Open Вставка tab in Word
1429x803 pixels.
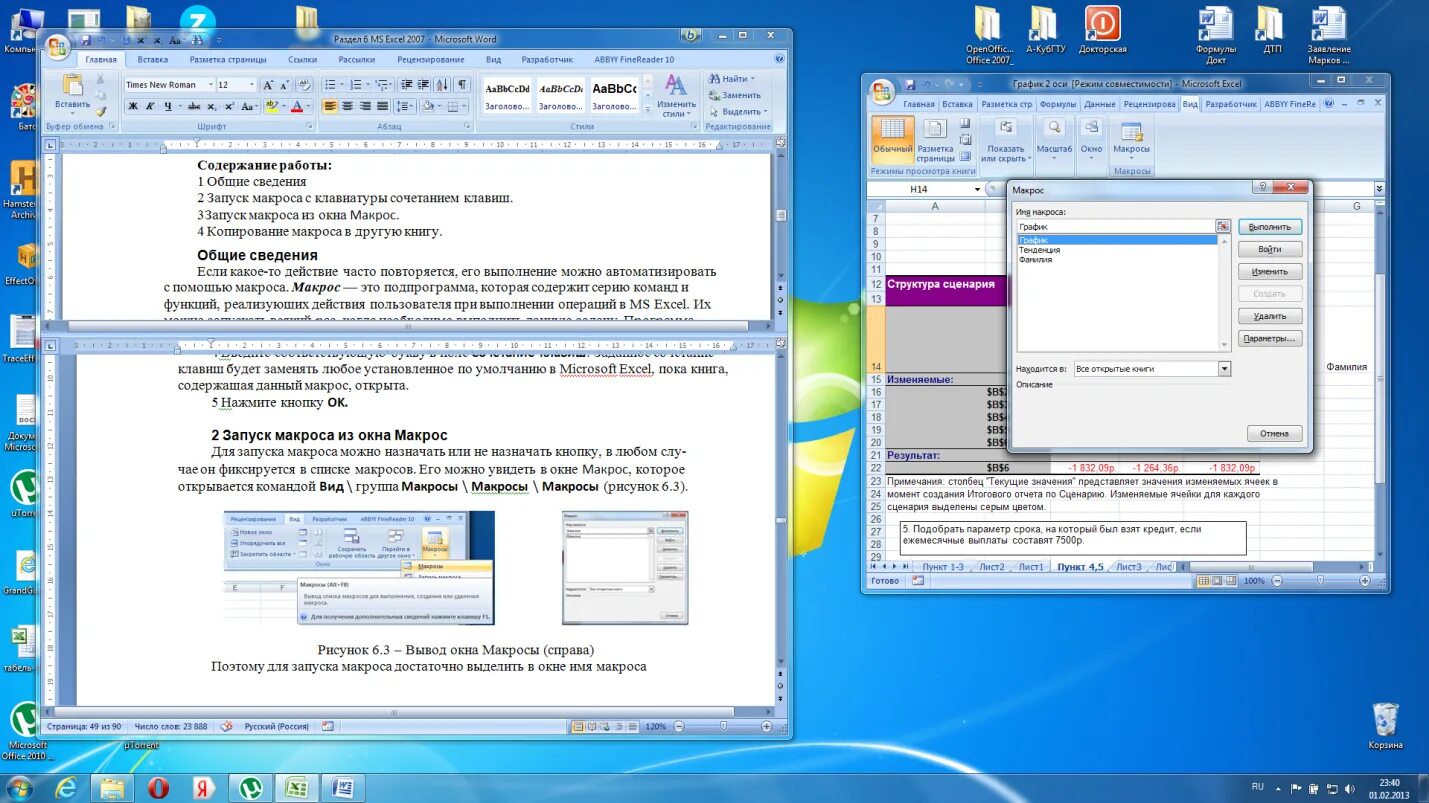point(152,60)
